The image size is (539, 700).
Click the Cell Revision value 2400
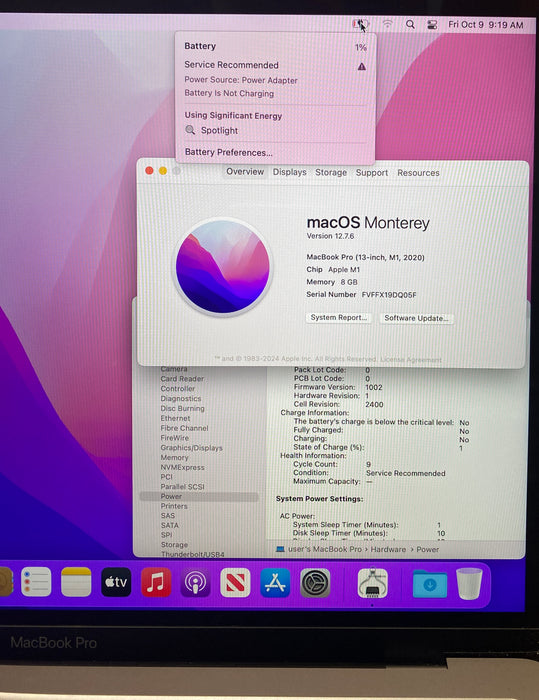point(374,404)
